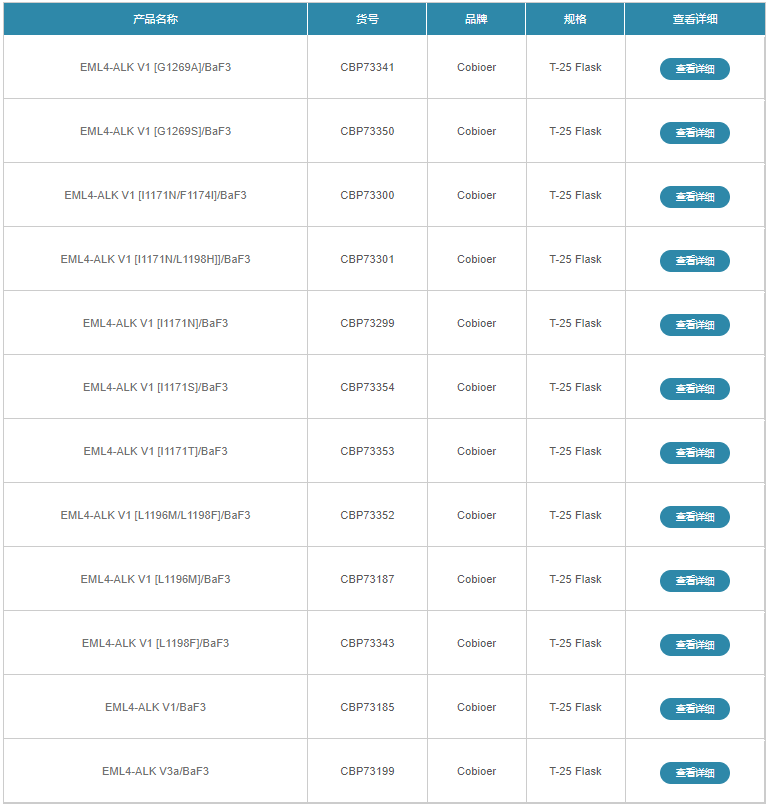View details for the [L1196M/L1198F] product

(x=694, y=517)
